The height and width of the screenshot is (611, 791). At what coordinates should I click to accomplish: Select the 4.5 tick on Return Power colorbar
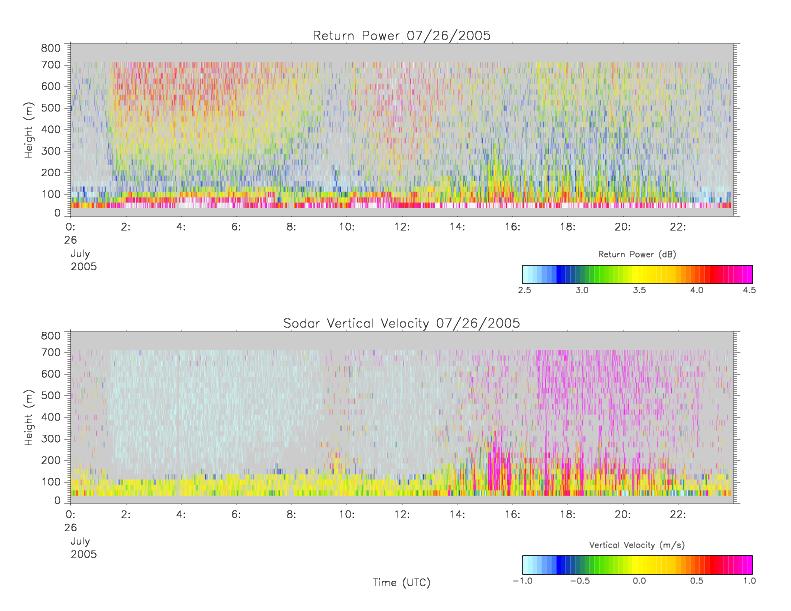749,290
